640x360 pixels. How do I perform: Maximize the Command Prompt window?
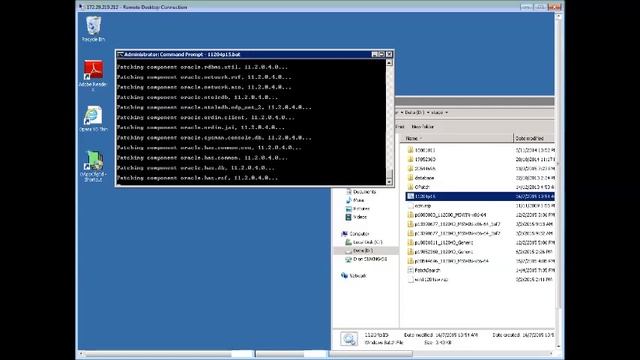click(x=382, y=54)
